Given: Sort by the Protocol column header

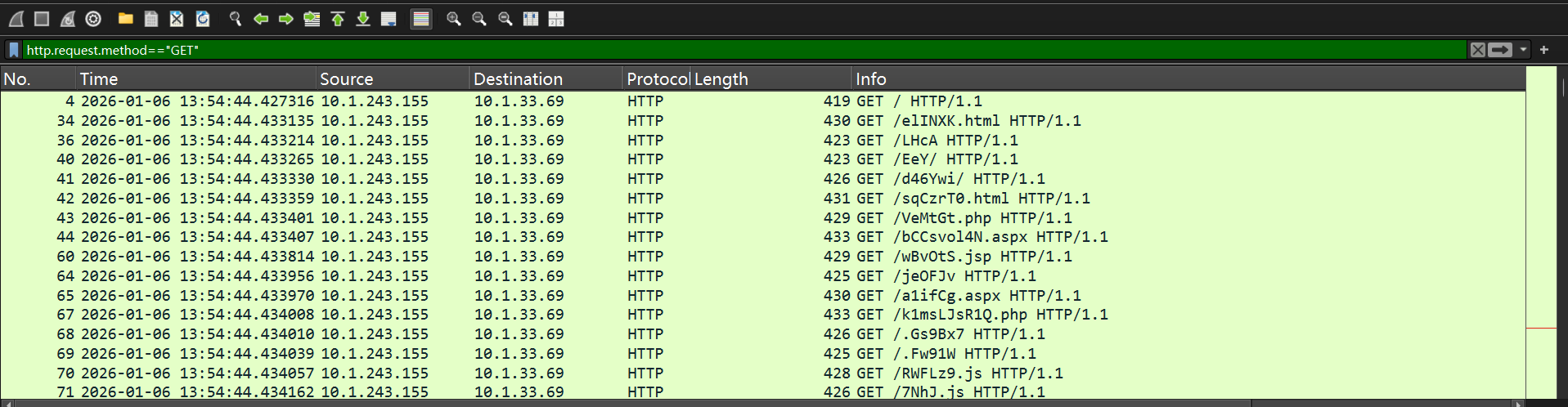Looking at the screenshot, I should [657, 79].
